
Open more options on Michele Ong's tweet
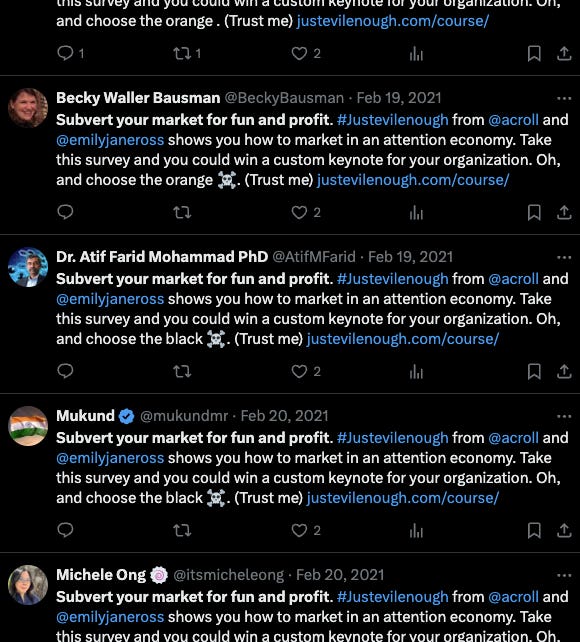(564, 575)
